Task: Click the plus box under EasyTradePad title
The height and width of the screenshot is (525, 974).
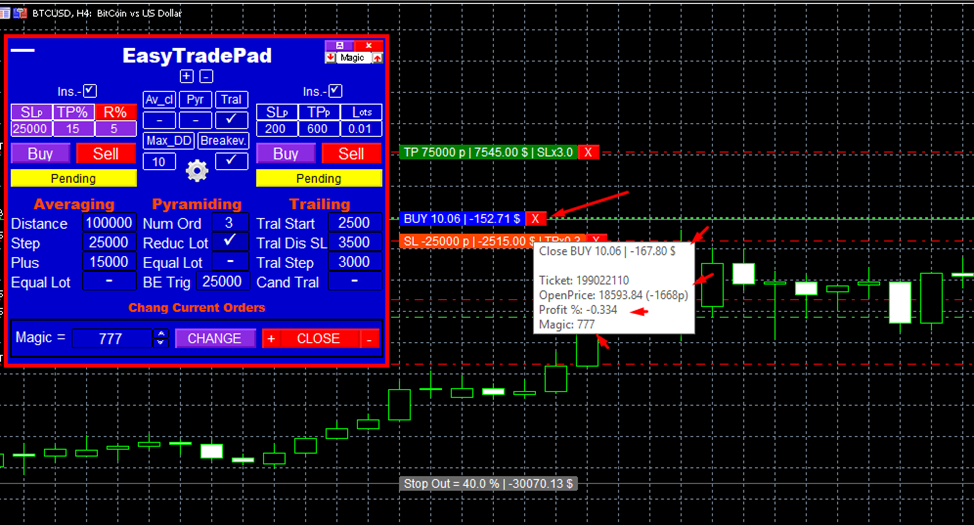Action: pos(186,76)
